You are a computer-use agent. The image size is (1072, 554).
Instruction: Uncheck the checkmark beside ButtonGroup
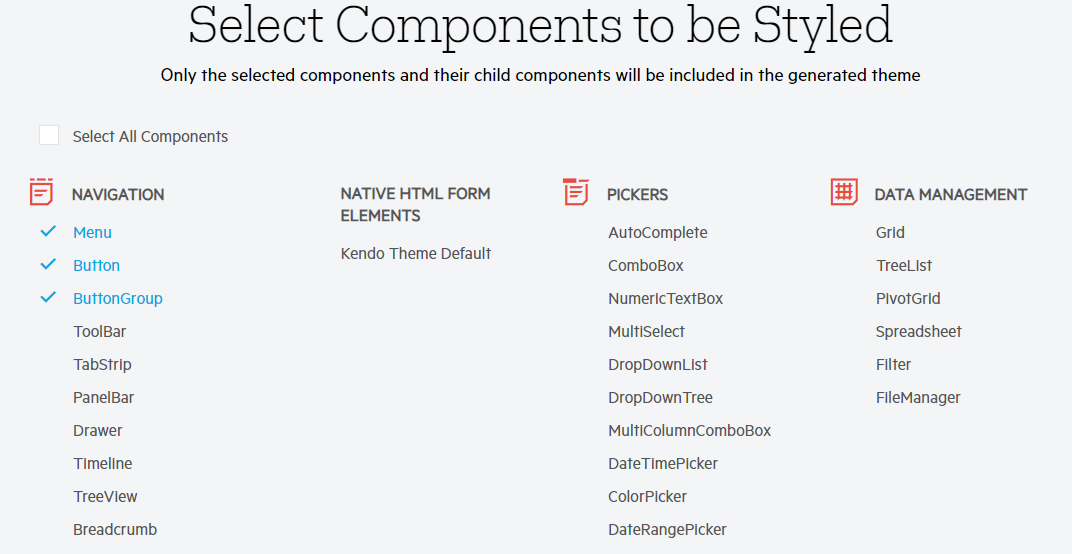pos(48,297)
